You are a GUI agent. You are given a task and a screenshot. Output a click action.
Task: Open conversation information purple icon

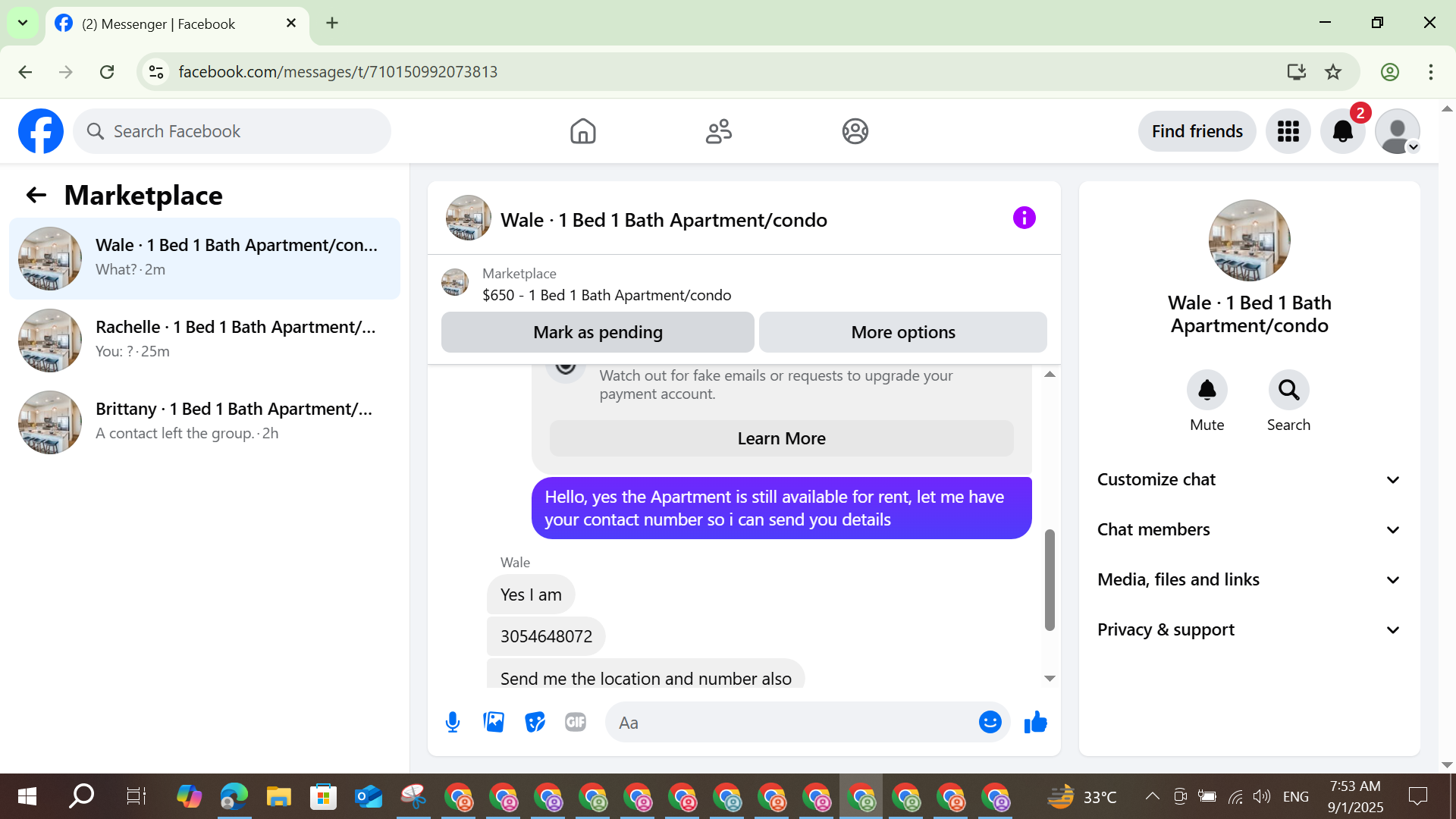coord(1024,218)
